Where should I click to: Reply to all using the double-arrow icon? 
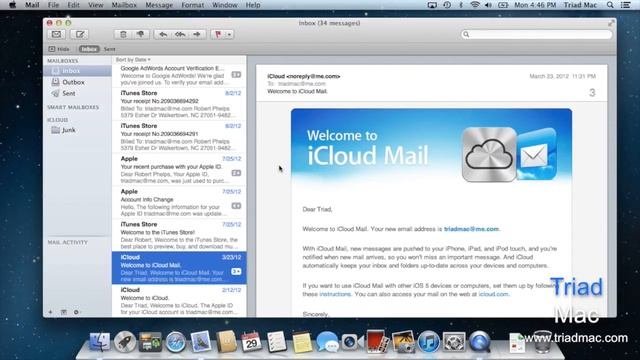coord(180,34)
